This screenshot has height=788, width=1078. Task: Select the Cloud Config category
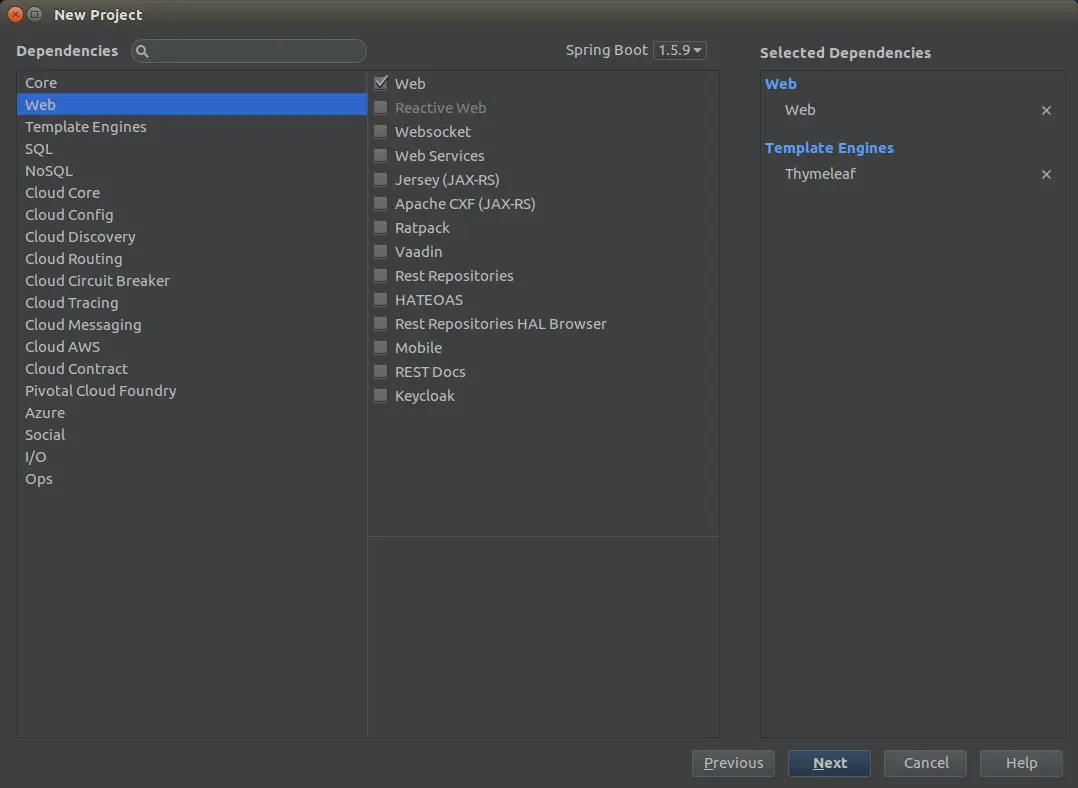click(192, 215)
